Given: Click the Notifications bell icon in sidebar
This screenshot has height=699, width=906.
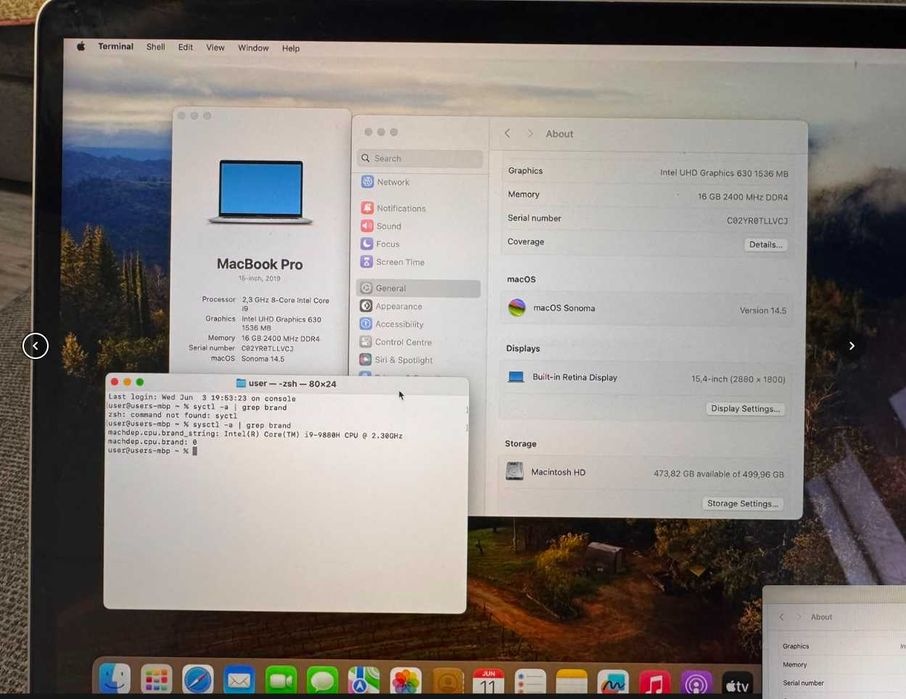Looking at the screenshot, I should [x=367, y=207].
